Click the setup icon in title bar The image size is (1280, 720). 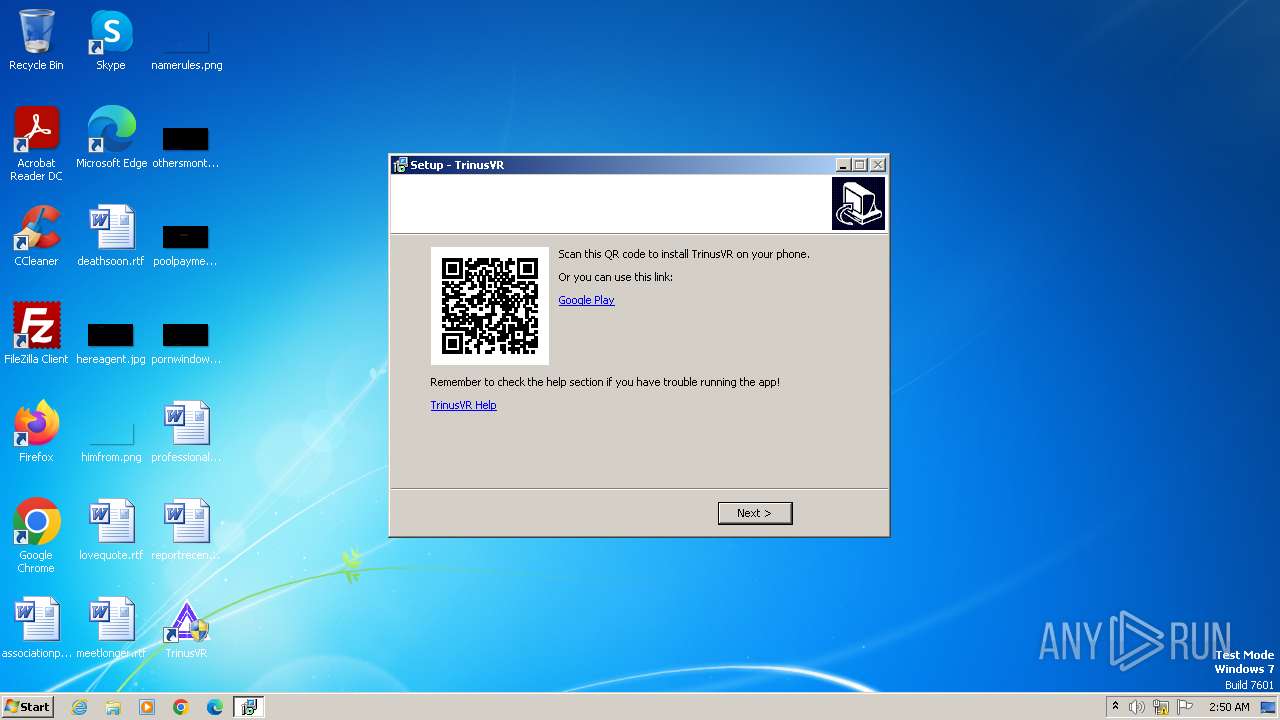tap(400, 165)
